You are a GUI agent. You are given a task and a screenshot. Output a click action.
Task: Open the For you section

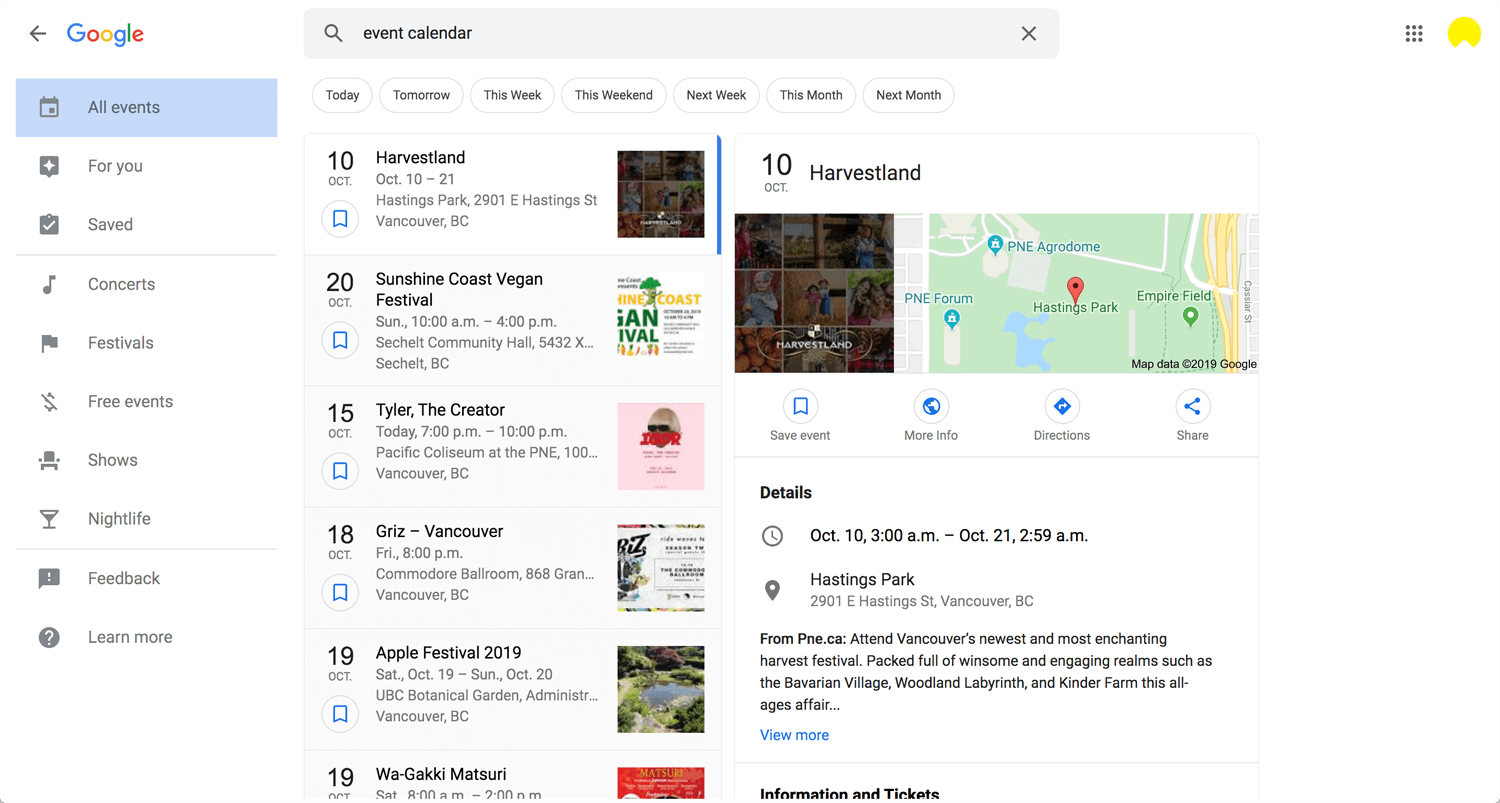pyautogui.click(x=146, y=166)
